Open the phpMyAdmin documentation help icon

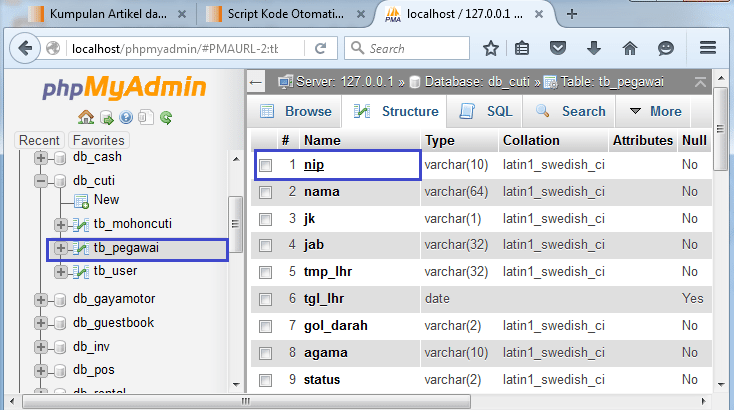point(126,117)
